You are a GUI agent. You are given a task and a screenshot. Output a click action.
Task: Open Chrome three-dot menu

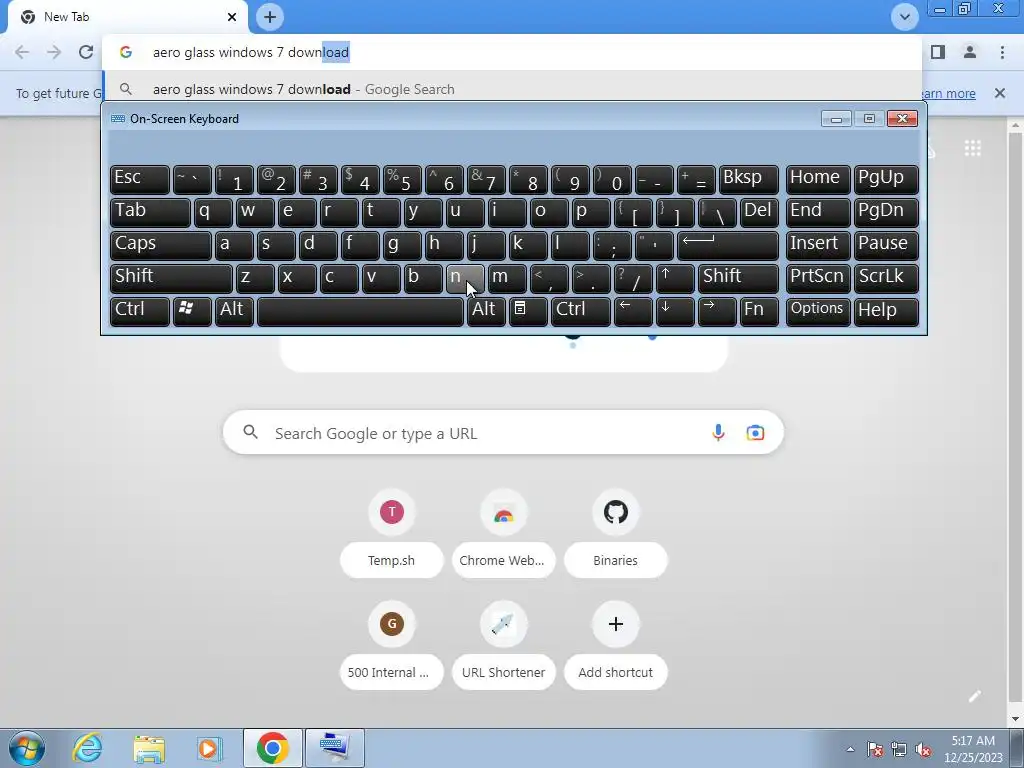pos(1002,52)
